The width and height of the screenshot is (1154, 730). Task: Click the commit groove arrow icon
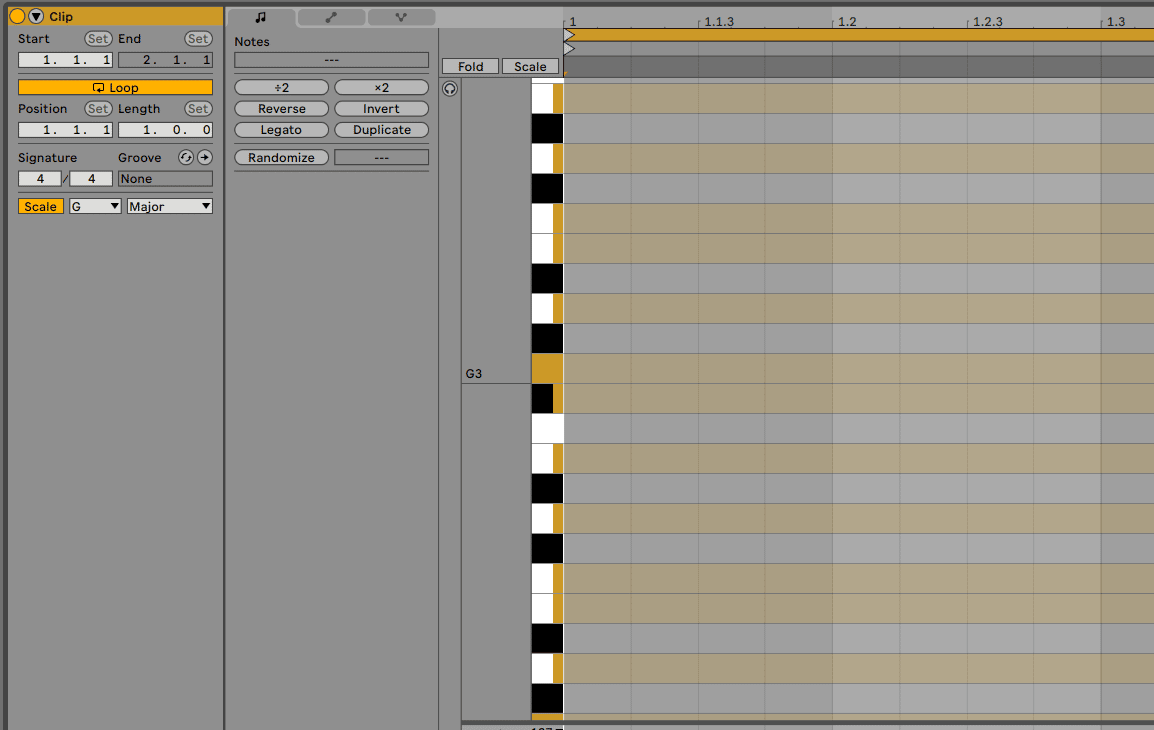pyautogui.click(x=205, y=157)
